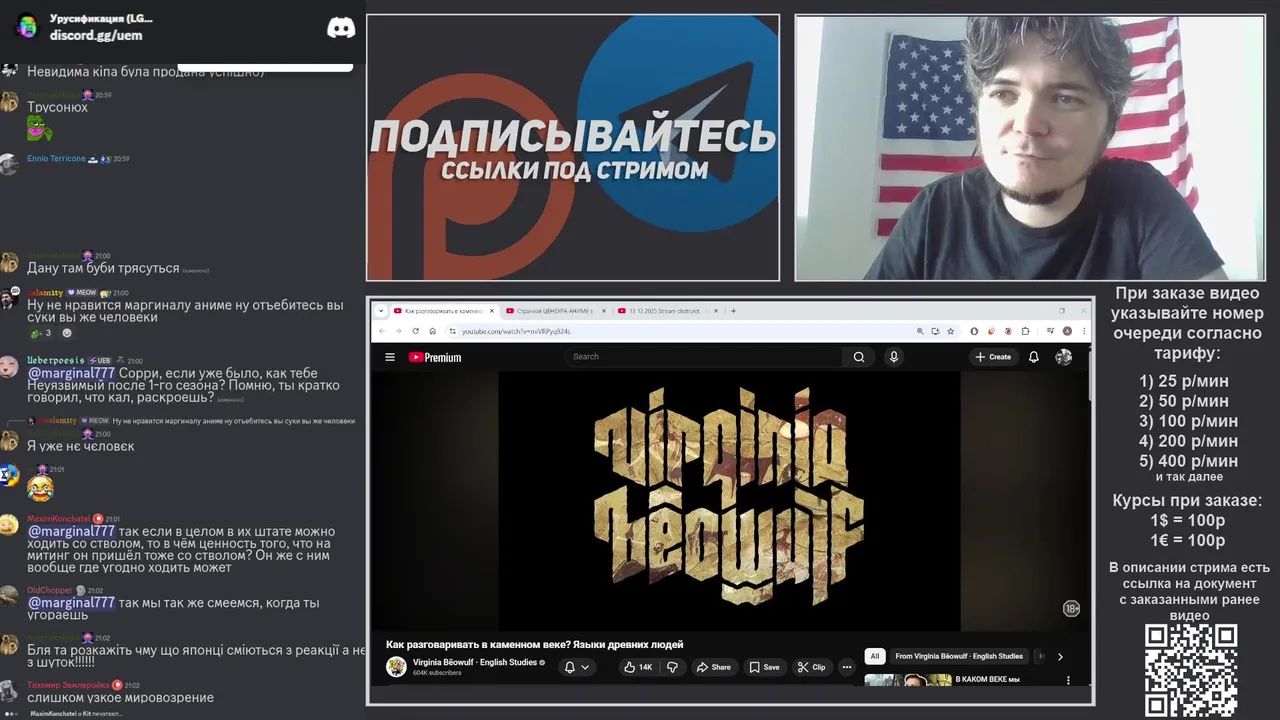Click the youtube.com address bar URL
This screenshot has height=720, width=1280.
[x=517, y=331]
